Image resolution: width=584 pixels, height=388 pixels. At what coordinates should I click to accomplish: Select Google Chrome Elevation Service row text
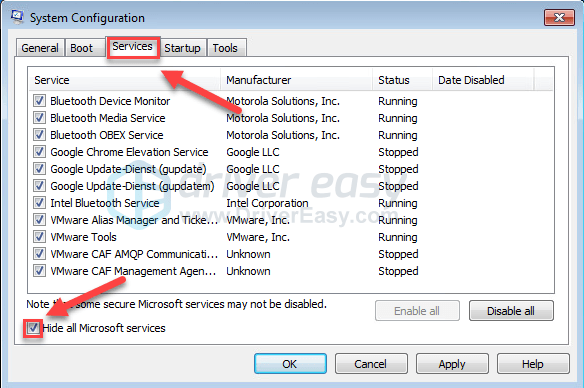click(129, 152)
